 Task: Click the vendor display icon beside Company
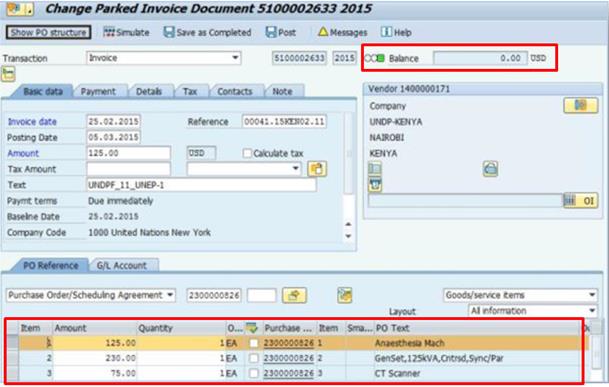[581, 105]
